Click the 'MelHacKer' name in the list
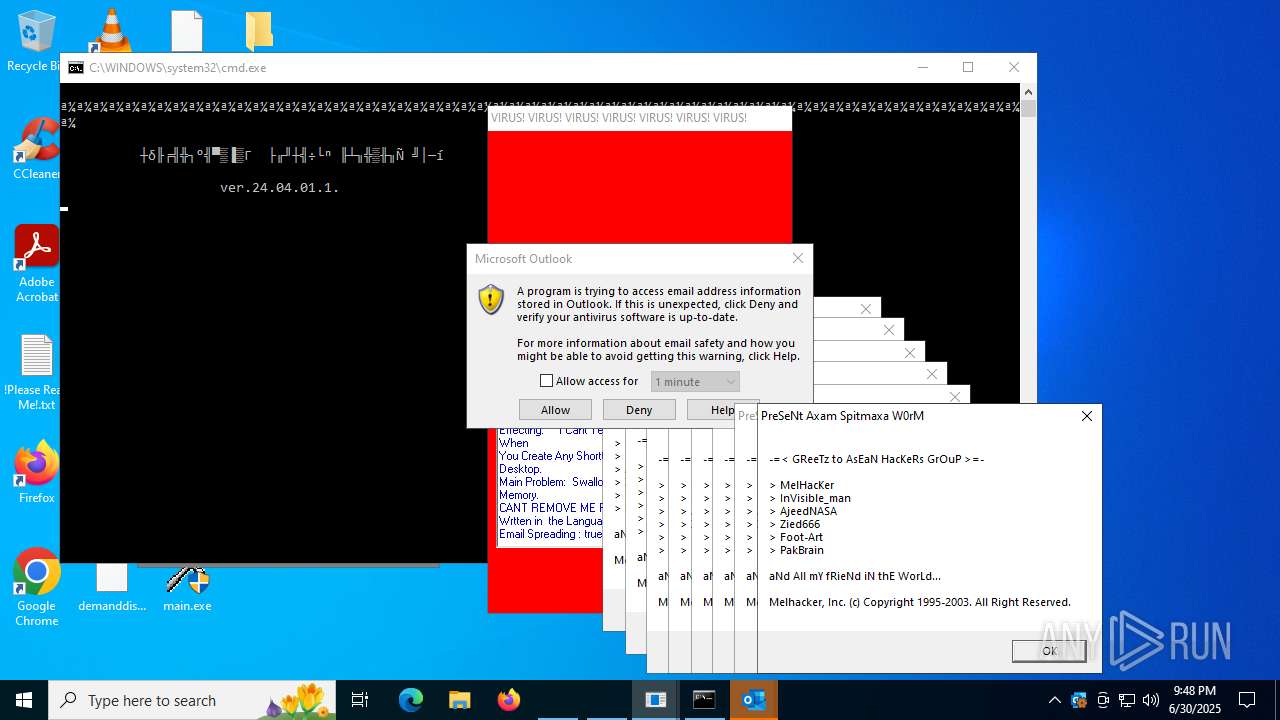Screen dimensions: 1280x720 [x=807, y=485]
